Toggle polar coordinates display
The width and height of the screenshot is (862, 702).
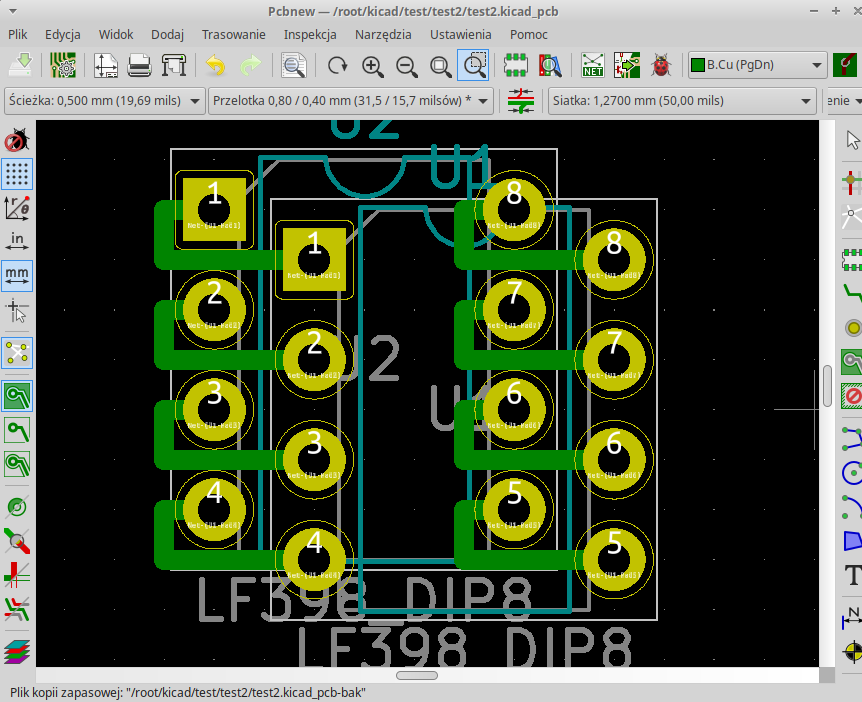[17, 208]
